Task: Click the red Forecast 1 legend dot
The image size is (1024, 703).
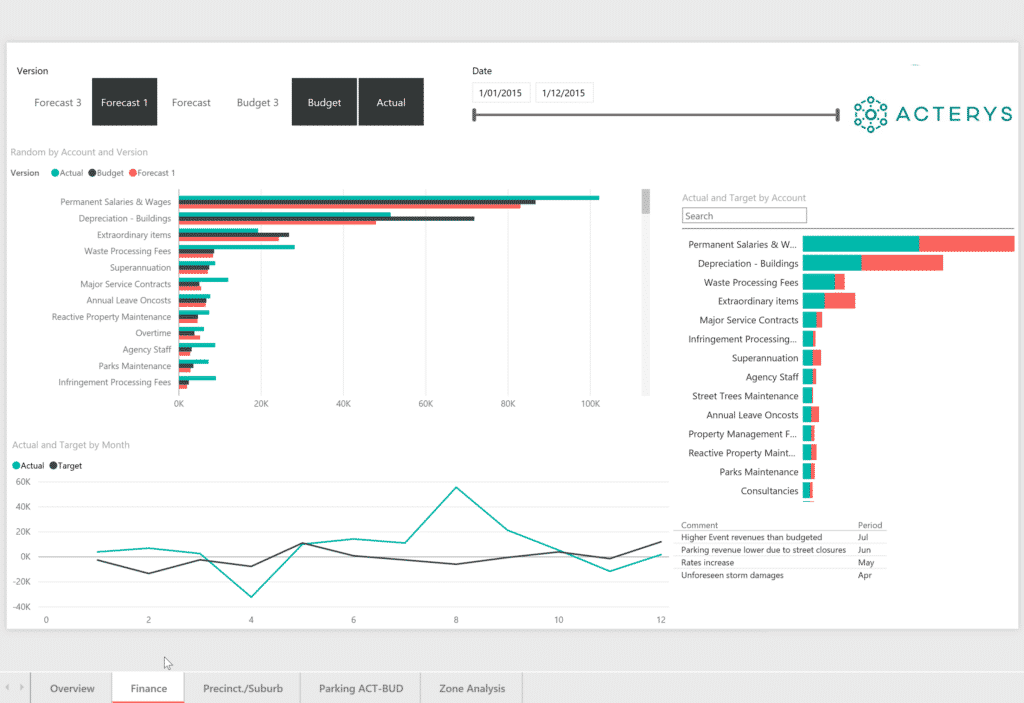Action: point(131,173)
